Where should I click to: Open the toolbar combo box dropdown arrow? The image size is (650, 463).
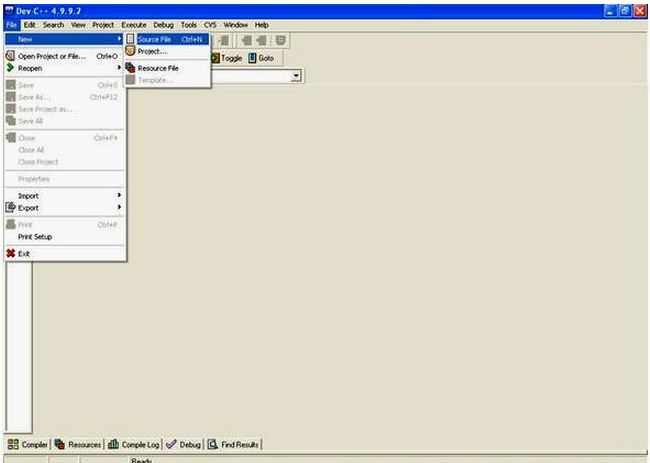(x=296, y=76)
